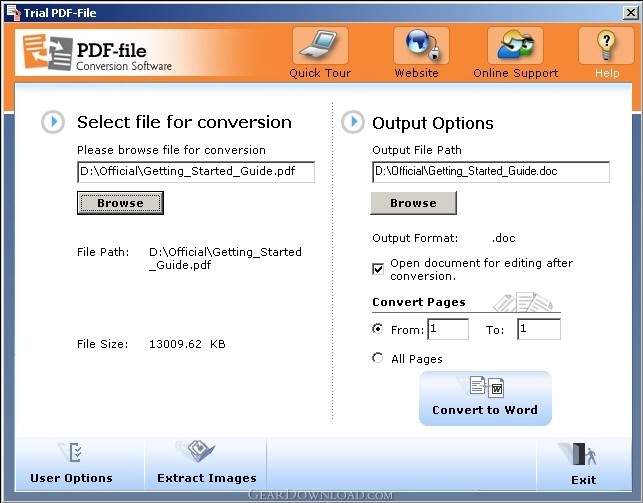This screenshot has width=643, height=503.
Task: Click the From page number field
Action: [x=448, y=329]
